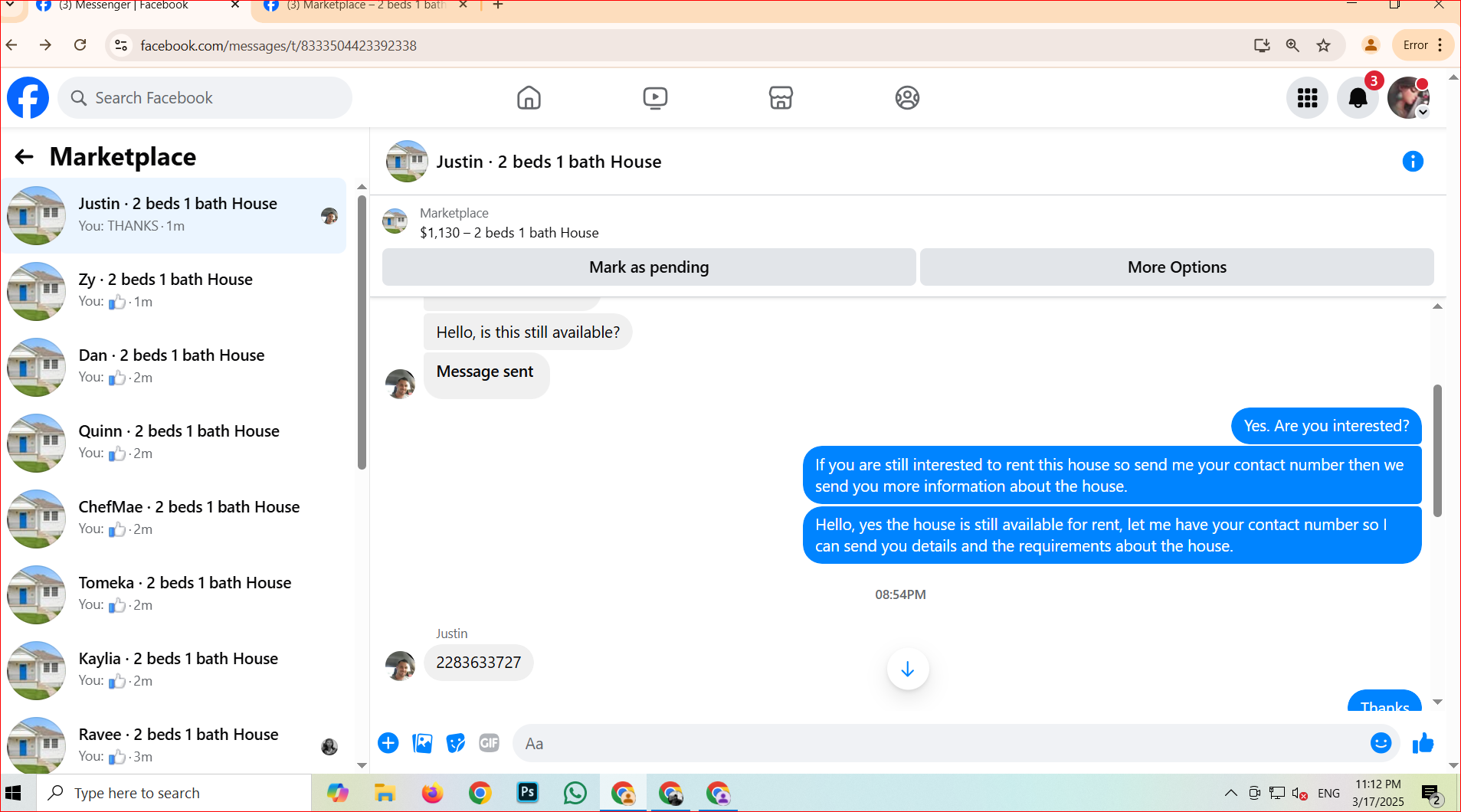View notifications via the bell icon
The width and height of the screenshot is (1461, 812).
(x=1358, y=98)
